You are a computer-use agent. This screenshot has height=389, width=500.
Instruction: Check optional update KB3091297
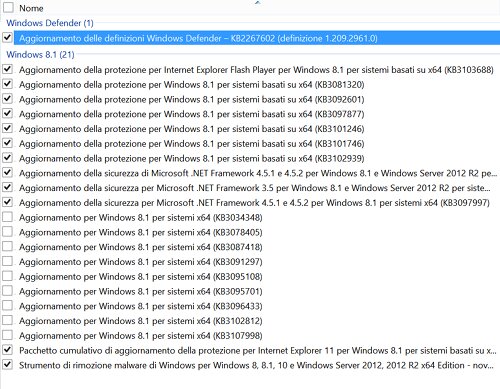[x=8, y=261]
